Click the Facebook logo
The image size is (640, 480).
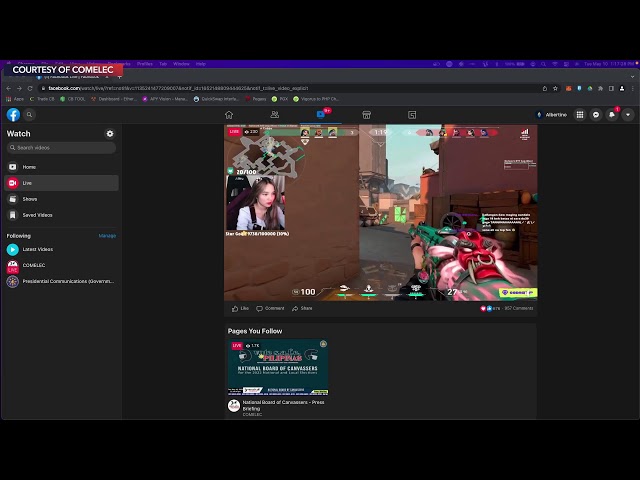click(x=13, y=115)
